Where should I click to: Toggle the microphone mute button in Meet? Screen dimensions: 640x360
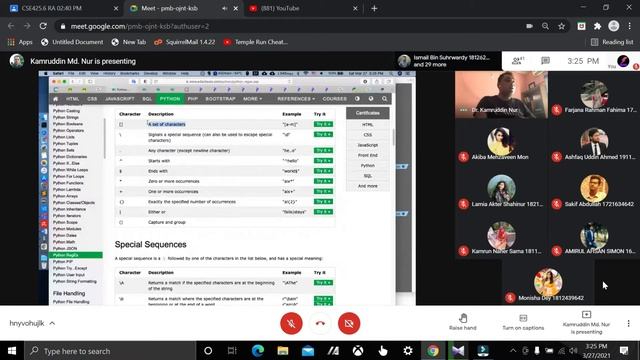[x=291, y=323]
